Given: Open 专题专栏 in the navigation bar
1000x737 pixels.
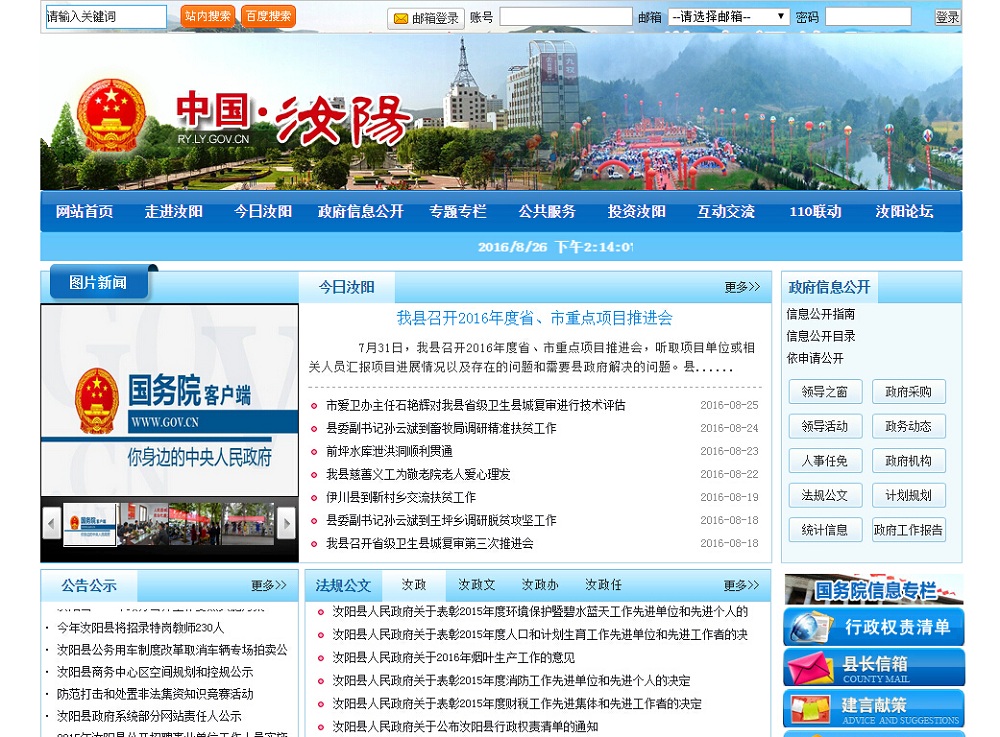Looking at the screenshot, I should [x=457, y=212].
